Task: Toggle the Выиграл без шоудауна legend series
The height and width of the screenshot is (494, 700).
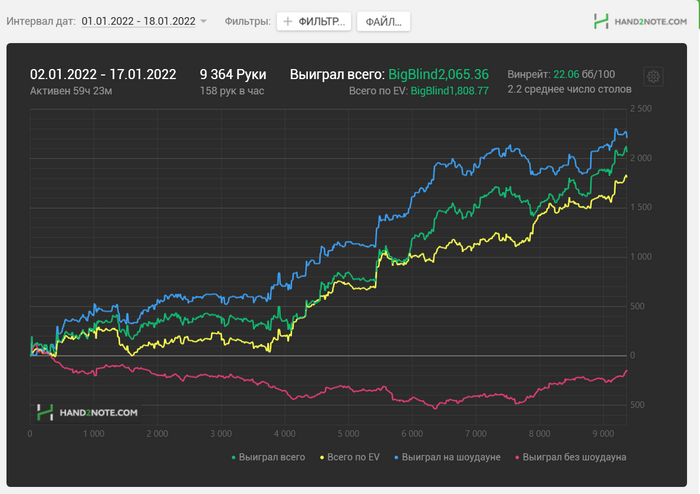Action: tap(571, 457)
